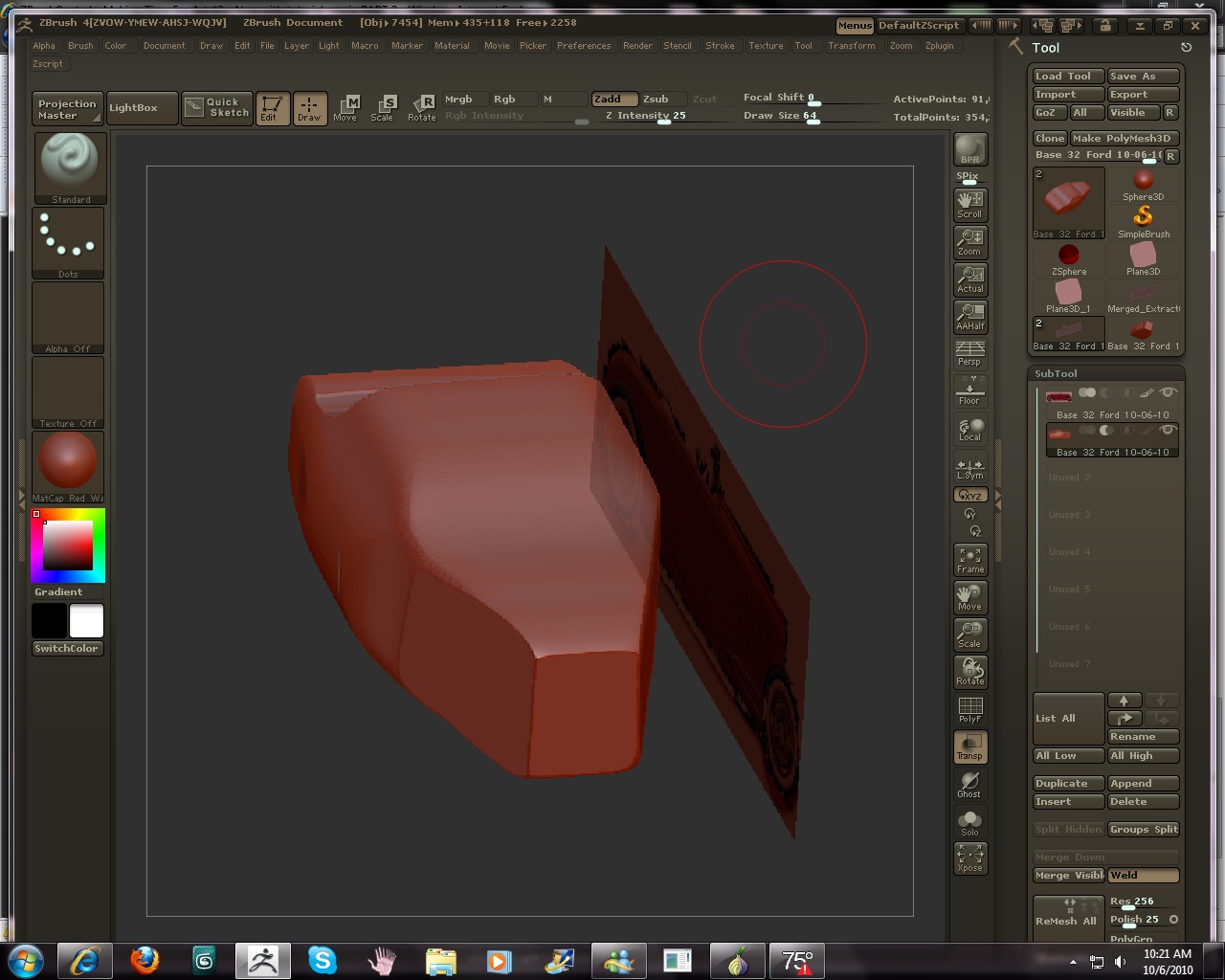The width and height of the screenshot is (1225, 980).
Task: Toggle Local transformations
Action: tap(970, 429)
